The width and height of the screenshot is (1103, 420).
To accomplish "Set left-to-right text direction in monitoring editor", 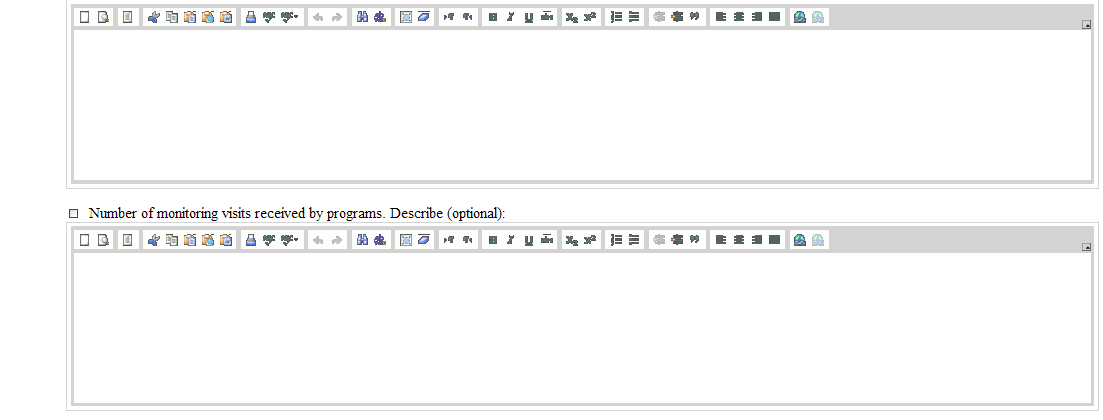I will coord(449,240).
